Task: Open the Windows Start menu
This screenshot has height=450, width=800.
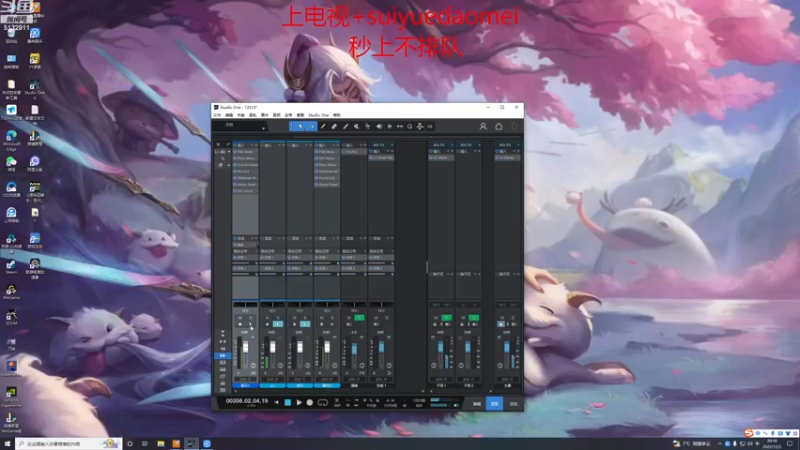Action: [x=7, y=444]
